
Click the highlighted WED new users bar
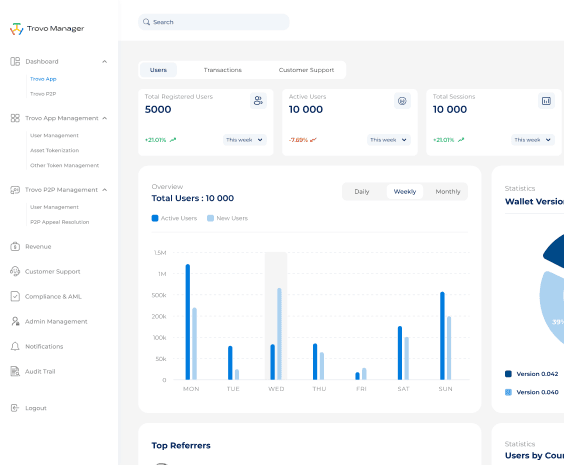279,334
